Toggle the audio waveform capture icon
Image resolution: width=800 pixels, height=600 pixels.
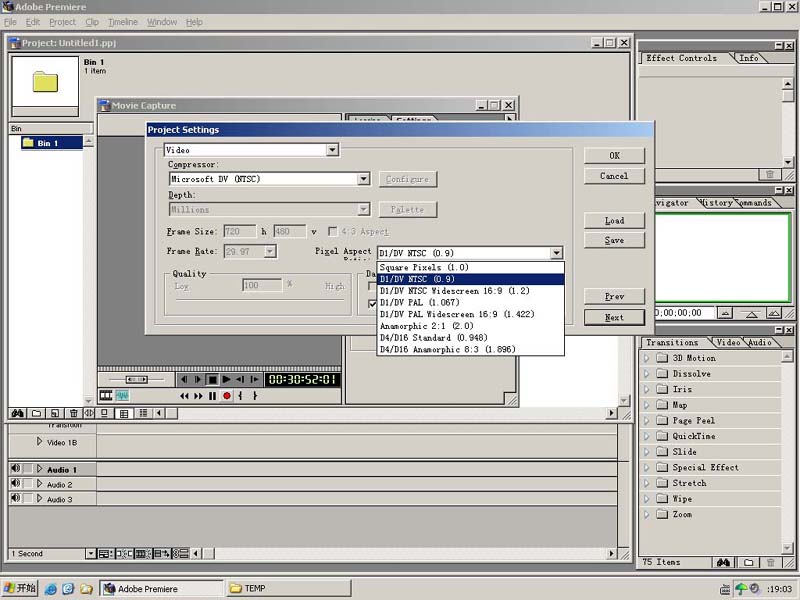point(122,395)
